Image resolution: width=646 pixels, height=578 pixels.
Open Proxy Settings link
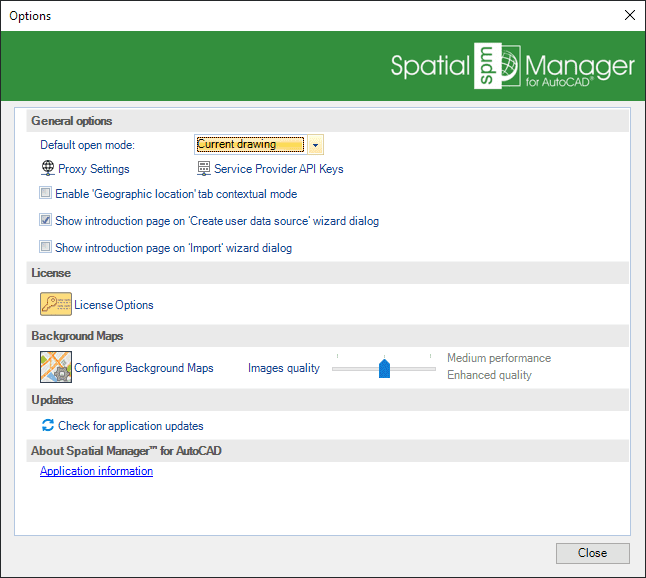pyautogui.click(x=94, y=169)
